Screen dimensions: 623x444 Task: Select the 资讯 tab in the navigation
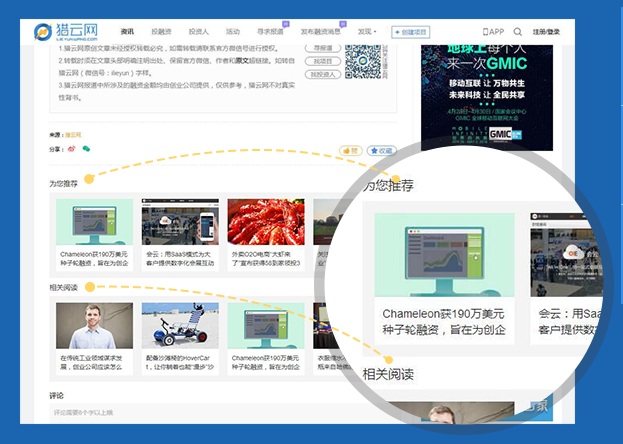[x=127, y=32]
